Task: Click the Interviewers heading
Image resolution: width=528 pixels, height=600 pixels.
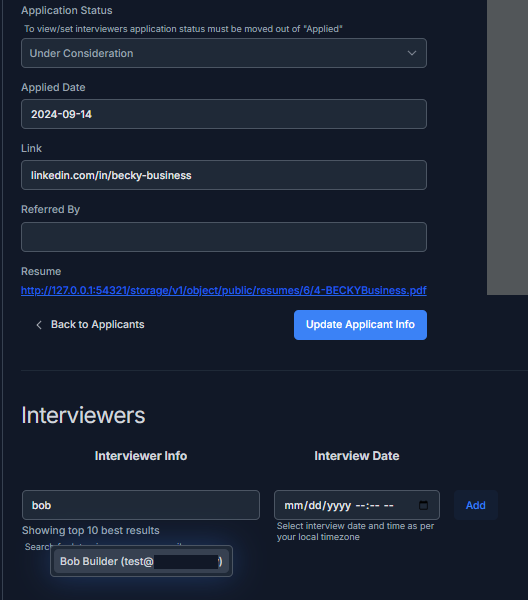Action: coord(83,415)
